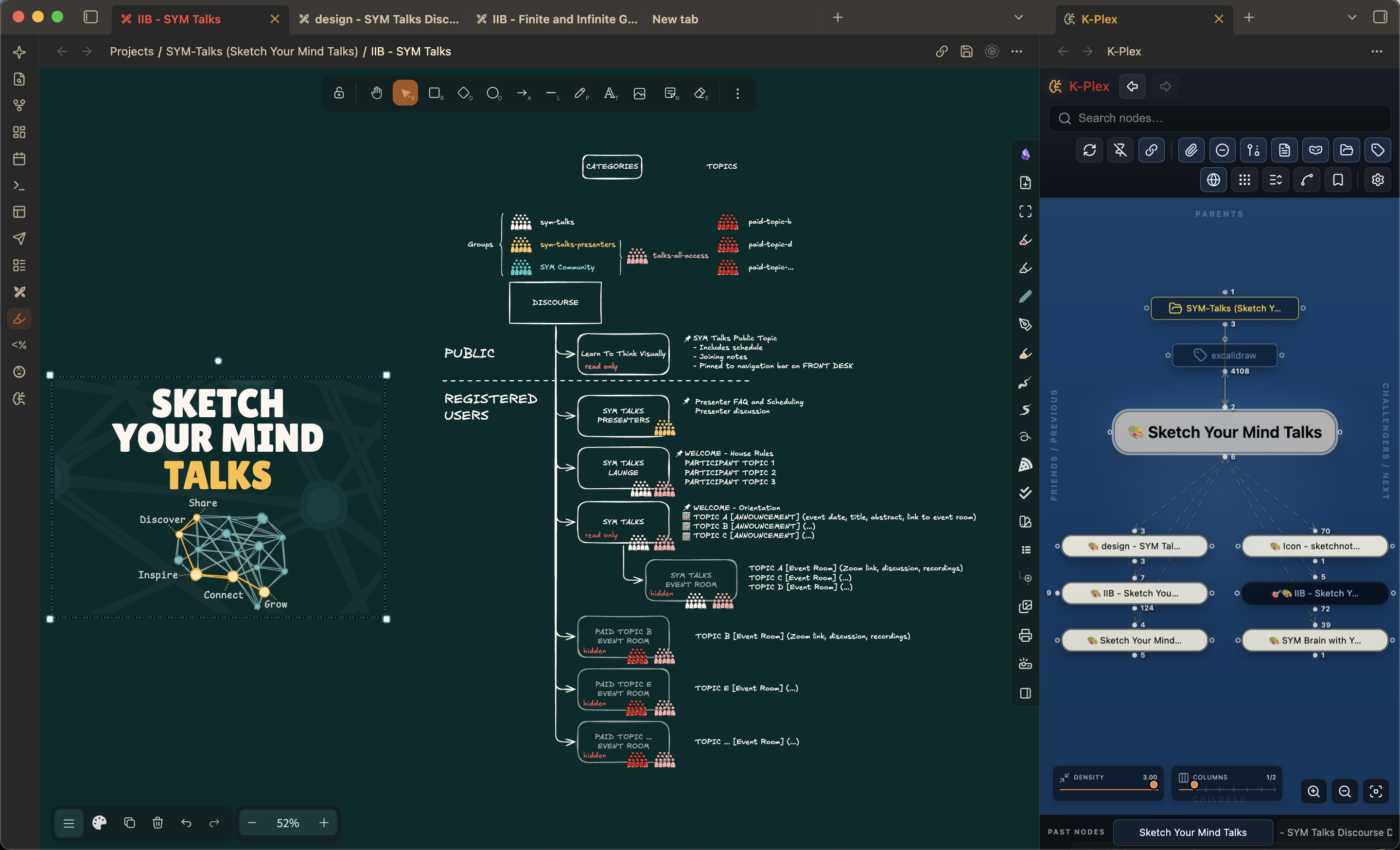Toggle virtual nodes circle-minus button
1400x850 pixels.
click(x=1222, y=150)
